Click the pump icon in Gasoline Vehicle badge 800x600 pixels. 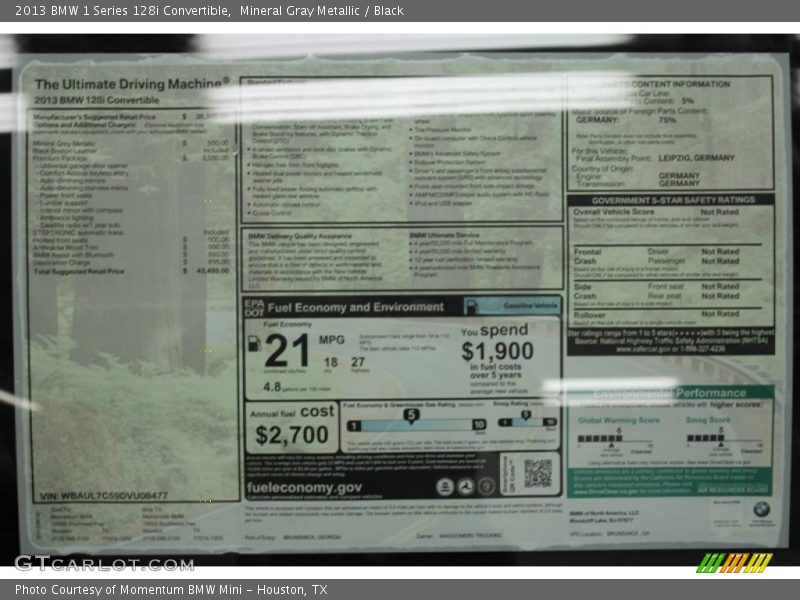click(471, 306)
